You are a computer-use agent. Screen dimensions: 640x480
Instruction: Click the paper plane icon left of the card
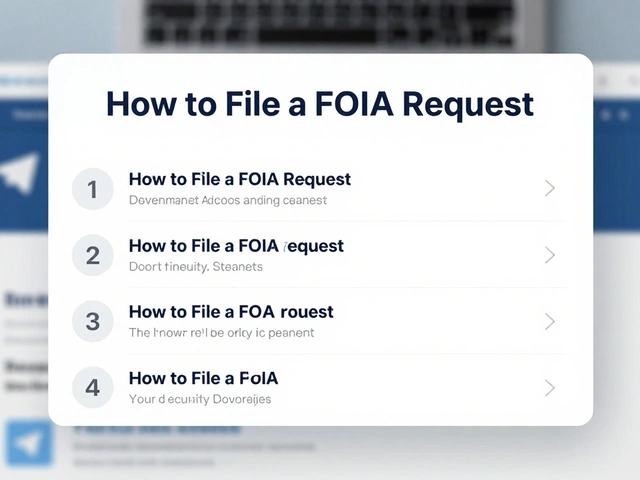[x=22, y=174]
